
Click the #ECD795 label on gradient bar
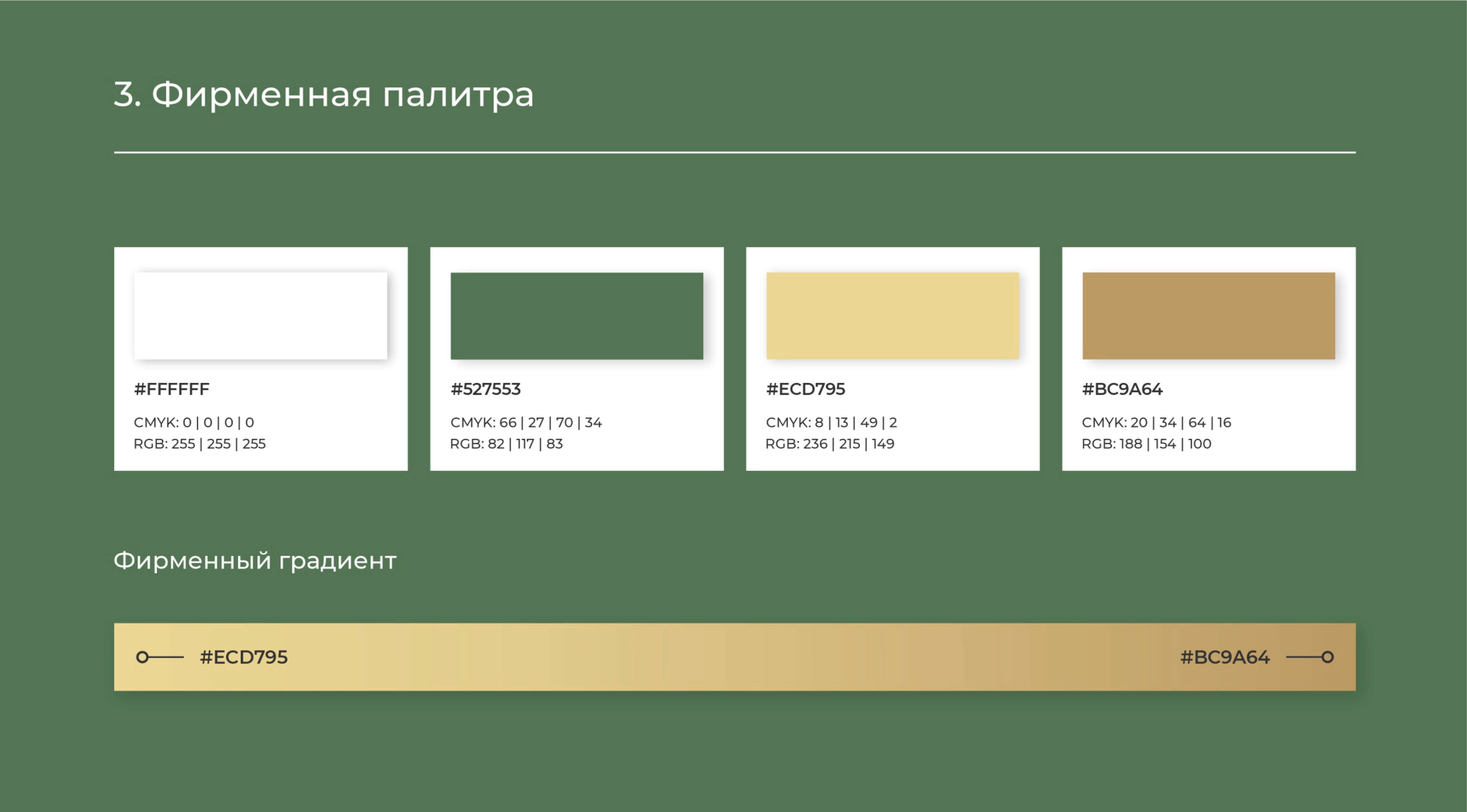(x=244, y=657)
